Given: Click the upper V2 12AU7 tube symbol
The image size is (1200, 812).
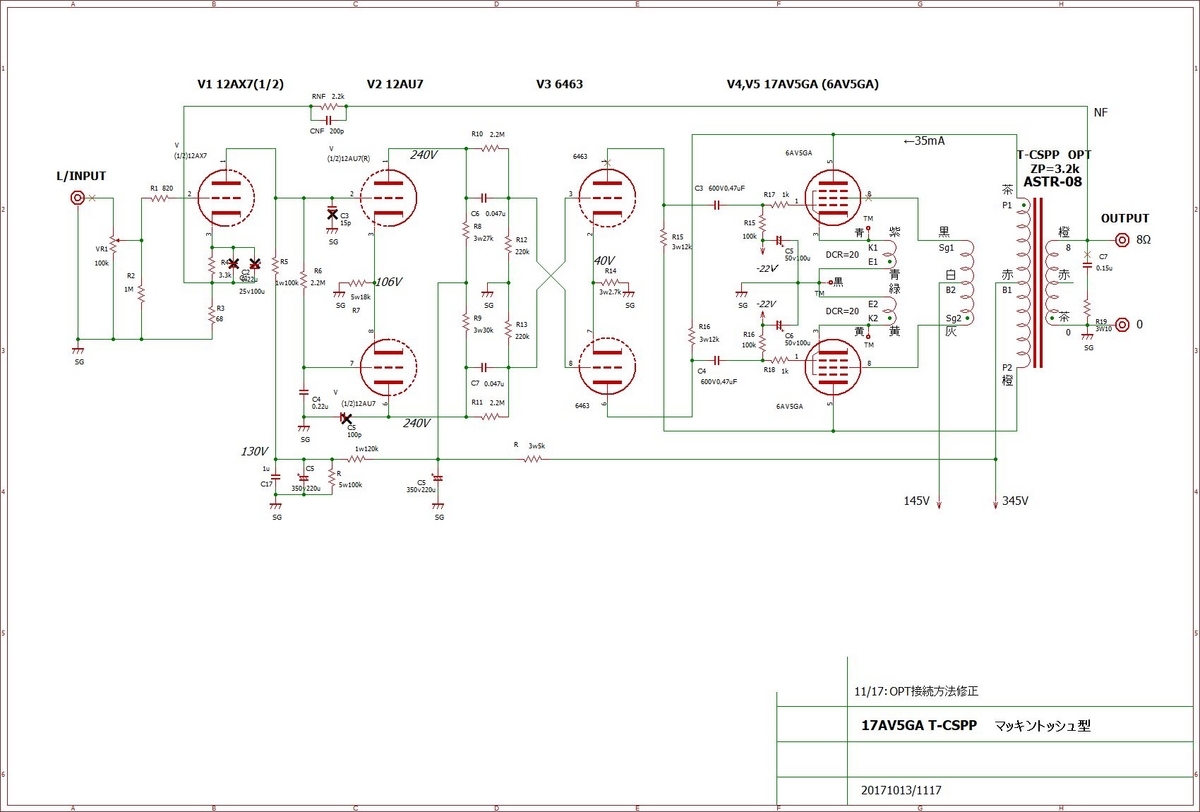Looking at the screenshot, I should (387, 197).
